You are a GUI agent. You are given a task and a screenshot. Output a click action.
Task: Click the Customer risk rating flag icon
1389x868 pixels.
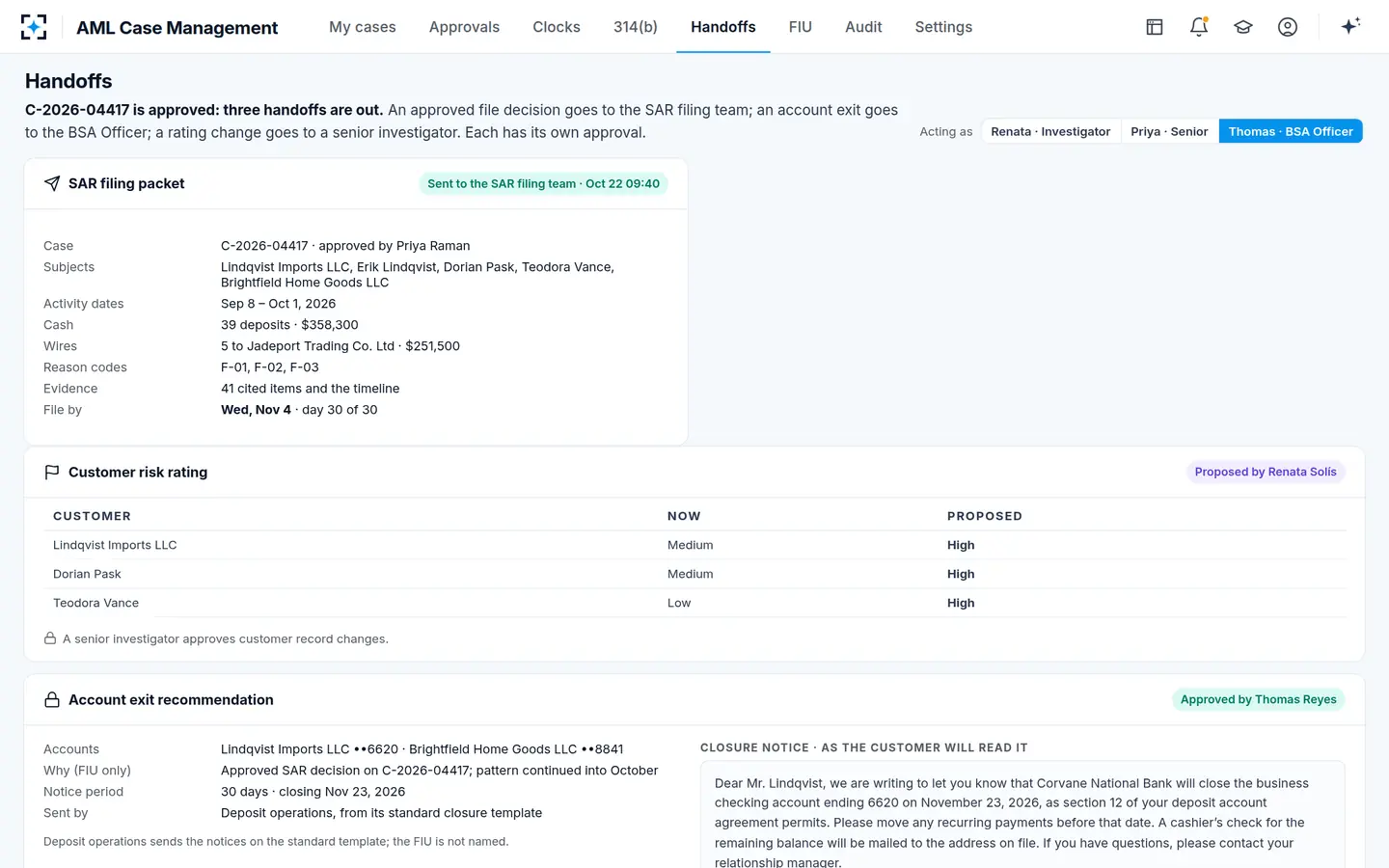click(x=52, y=472)
